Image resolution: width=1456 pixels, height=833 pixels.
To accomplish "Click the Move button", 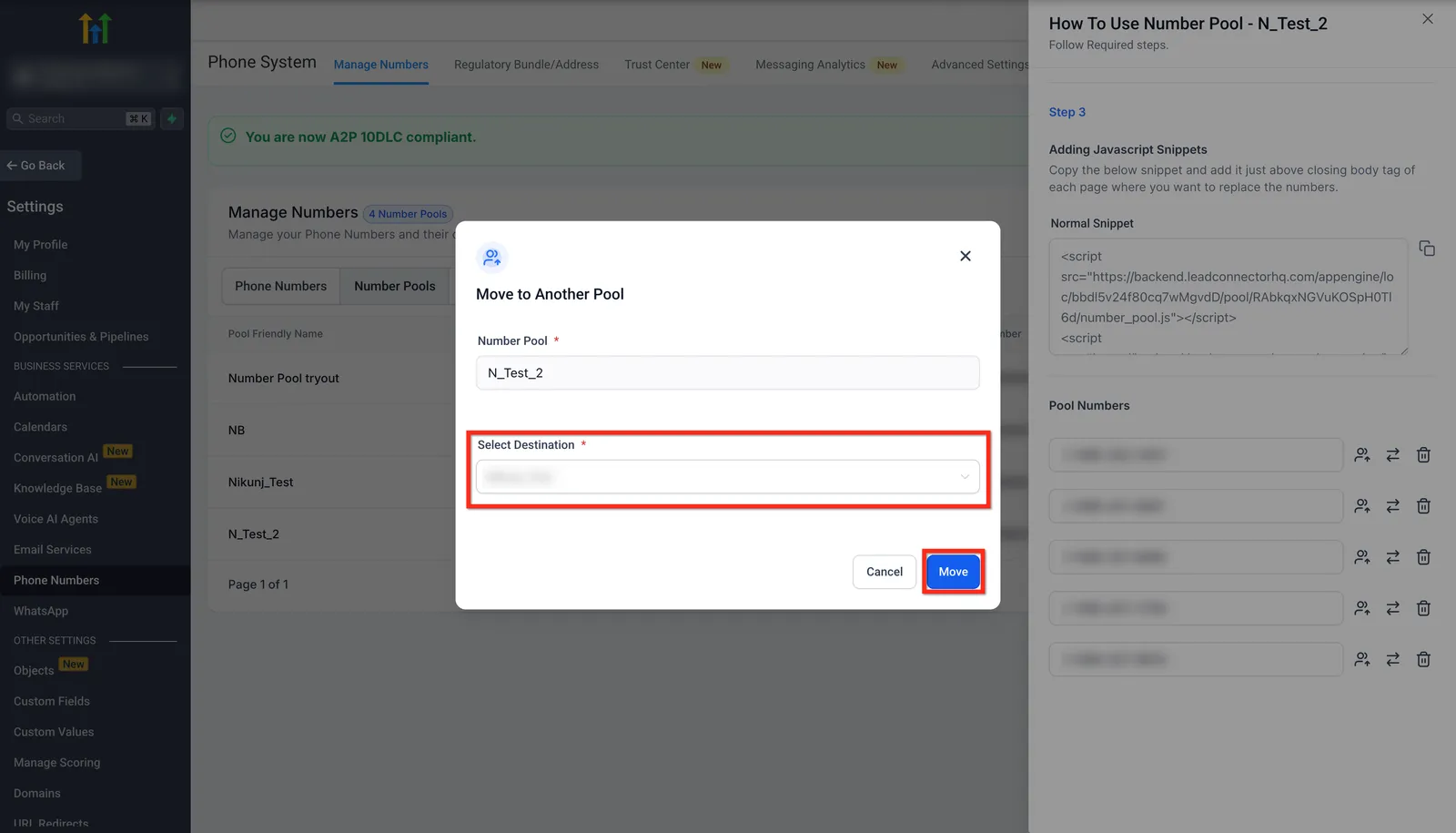I will (954, 572).
